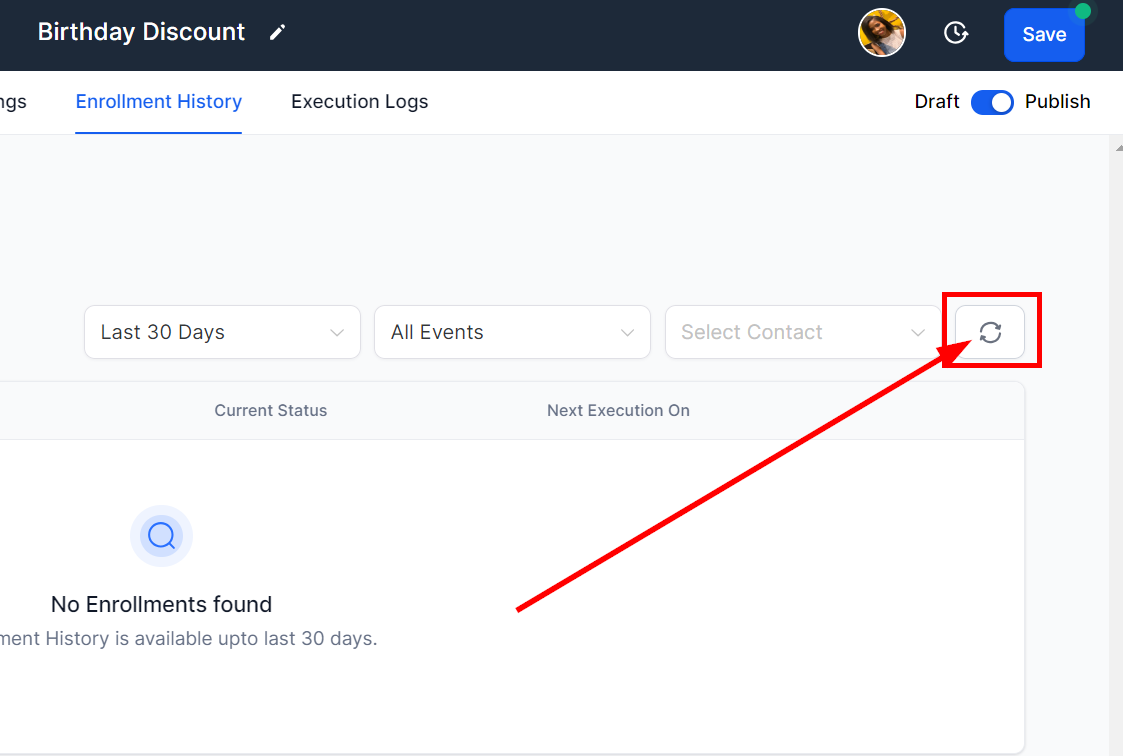Click the green status dot on Save
The width and height of the screenshot is (1123, 756).
click(x=1082, y=12)
